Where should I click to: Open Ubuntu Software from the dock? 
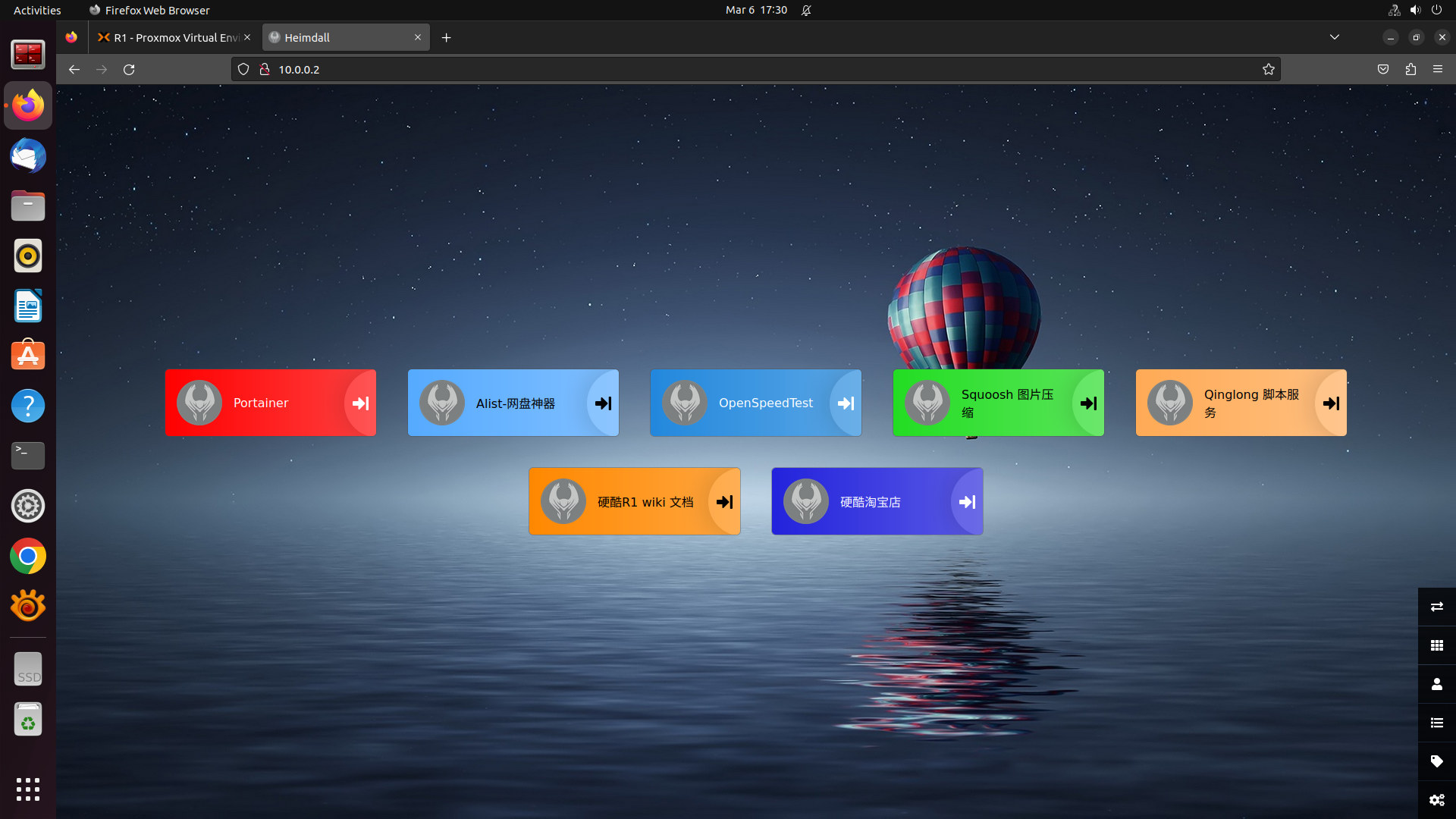[x=28, y=356]
